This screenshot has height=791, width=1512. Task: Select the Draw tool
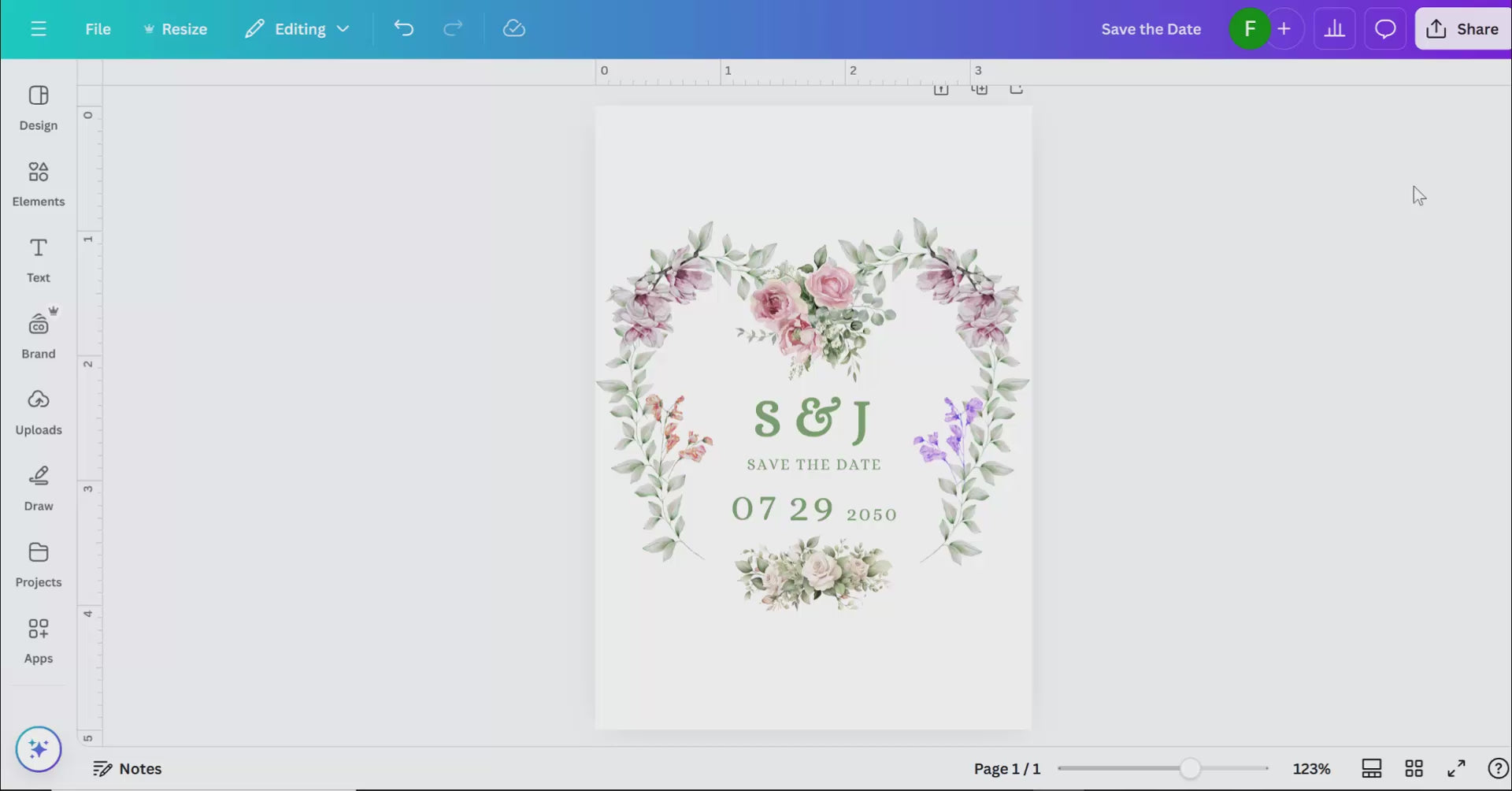[38, 488]
